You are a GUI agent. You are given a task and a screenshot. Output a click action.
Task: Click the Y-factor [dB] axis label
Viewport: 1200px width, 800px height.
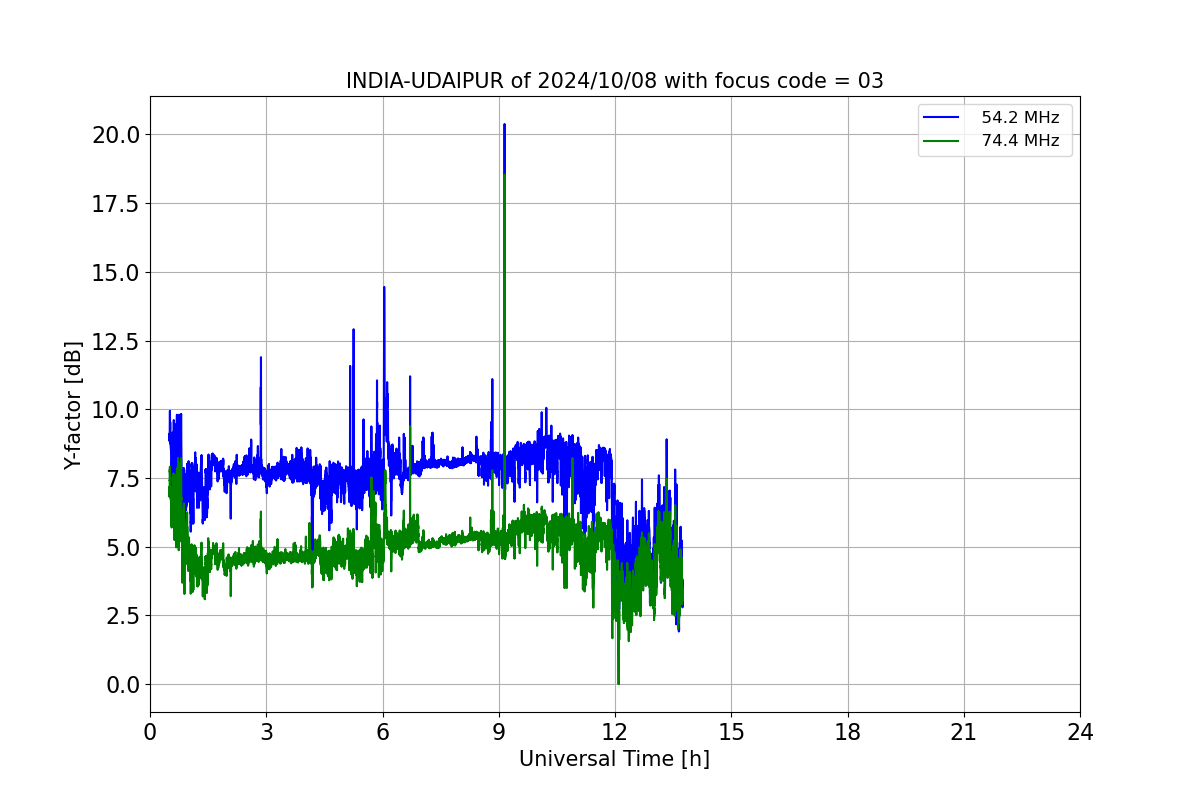point(73,405)
